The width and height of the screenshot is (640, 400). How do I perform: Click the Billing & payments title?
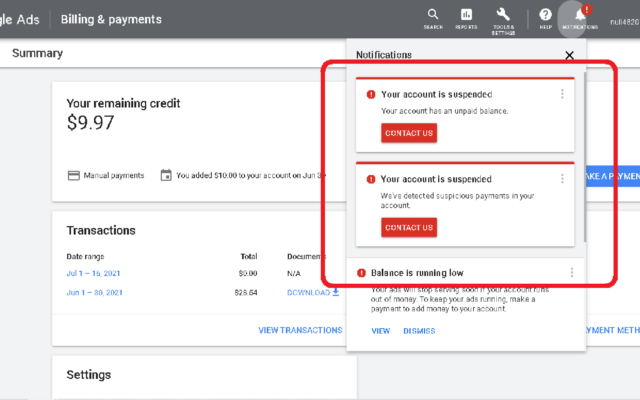click(x=111, y=19)
